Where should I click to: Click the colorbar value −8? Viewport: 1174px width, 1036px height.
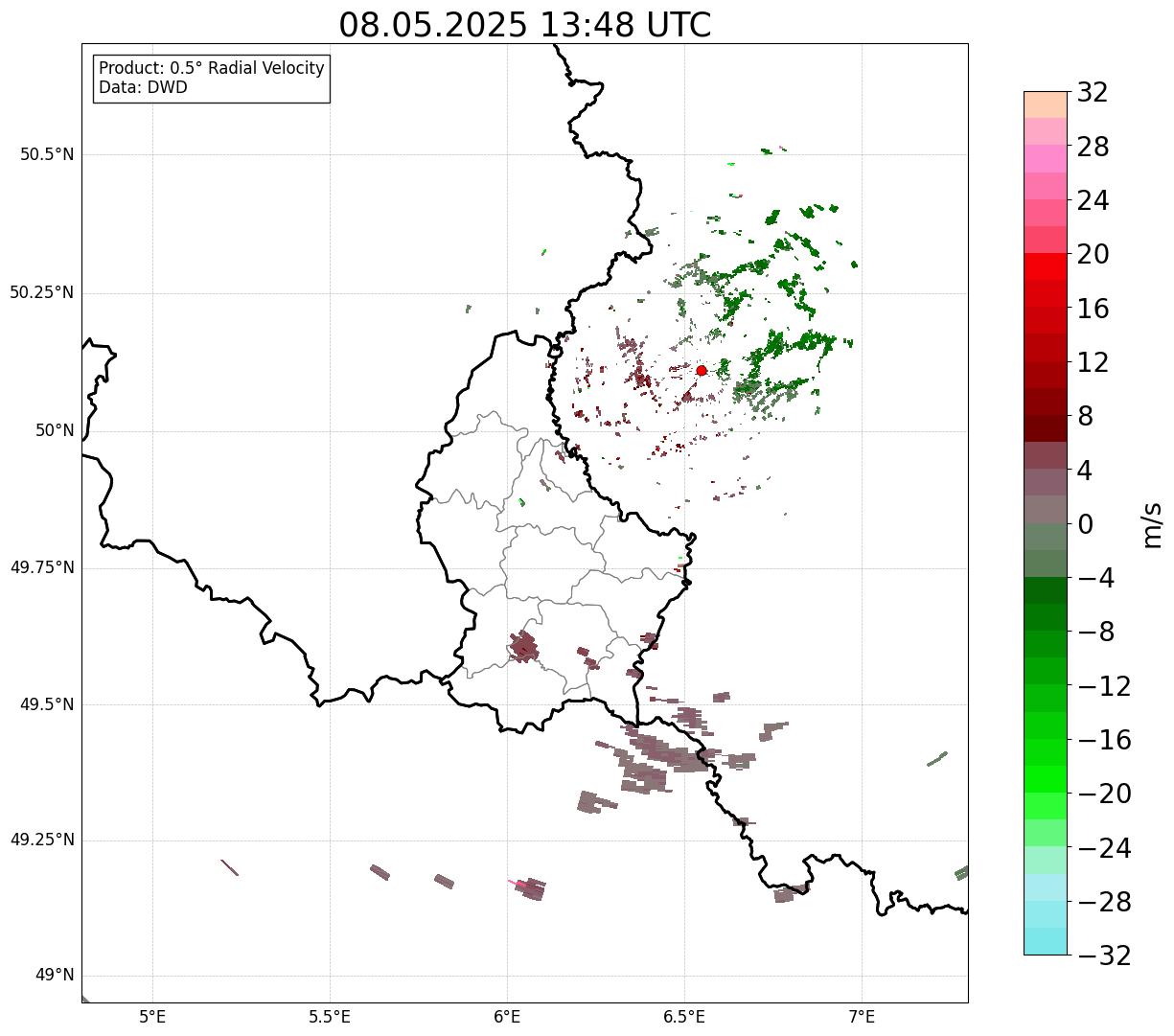[1096, 633]
